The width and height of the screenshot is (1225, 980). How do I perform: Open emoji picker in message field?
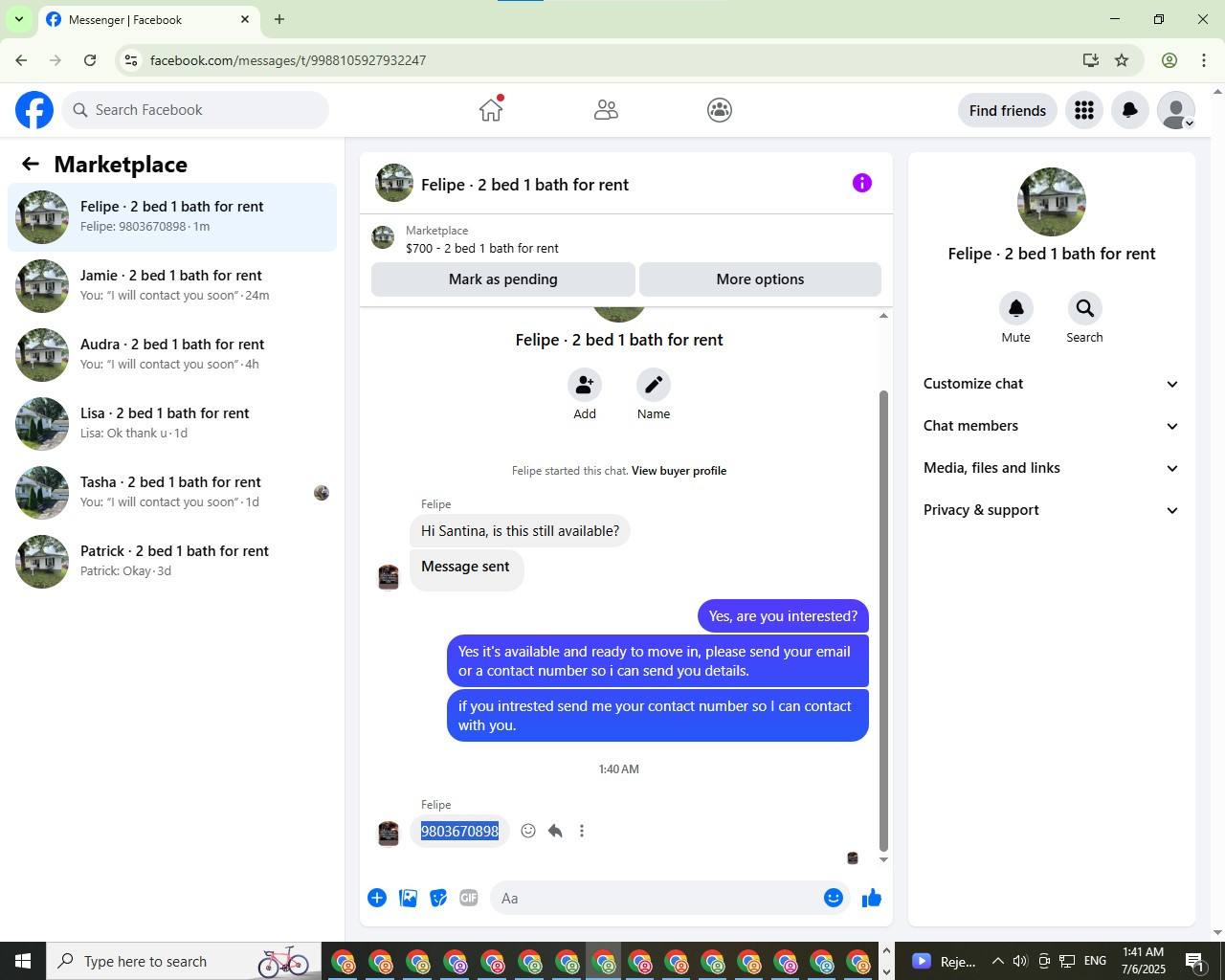[834, 898]
